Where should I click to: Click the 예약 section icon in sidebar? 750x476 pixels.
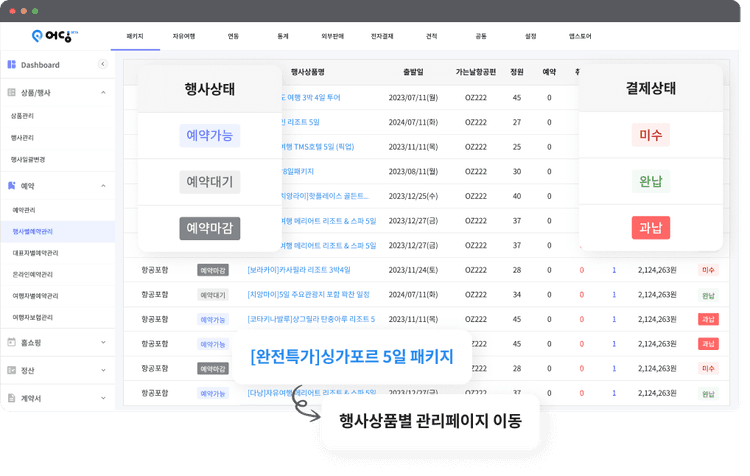click(12, 186)
